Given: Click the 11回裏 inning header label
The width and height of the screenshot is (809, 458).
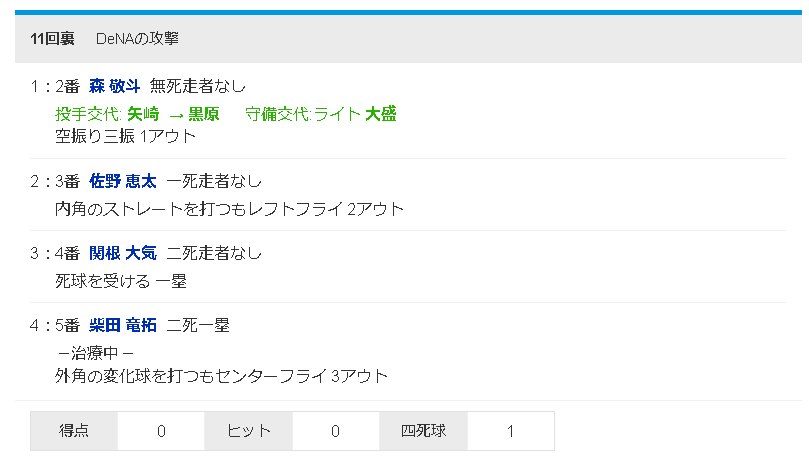Looking at the screenshot, I should coord(52,39).
